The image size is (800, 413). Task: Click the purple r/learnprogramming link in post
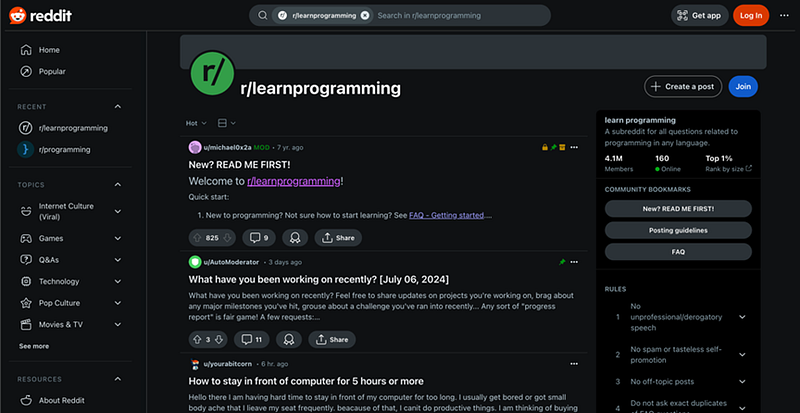(294, 181)
